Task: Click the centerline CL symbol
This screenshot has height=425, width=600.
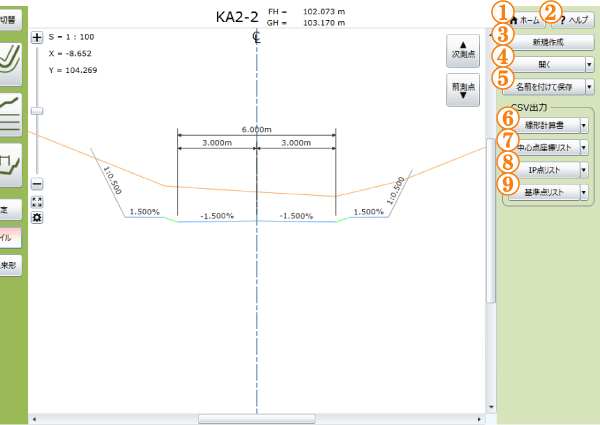Action: click(256, 37)
